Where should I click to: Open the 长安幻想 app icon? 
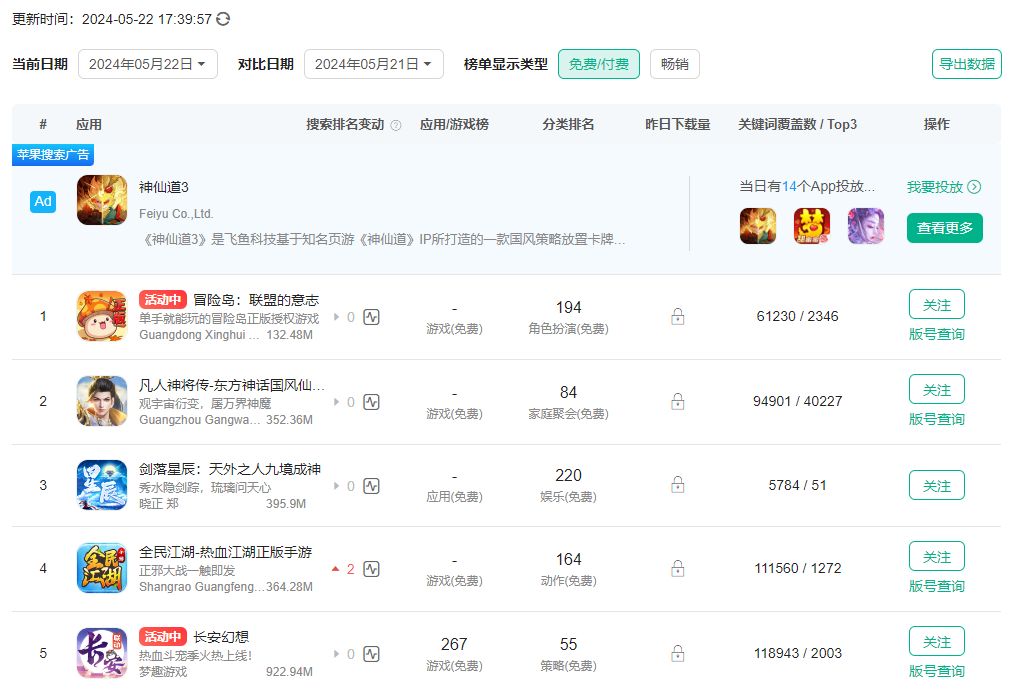pyautogui.click(x=102, y=653)
